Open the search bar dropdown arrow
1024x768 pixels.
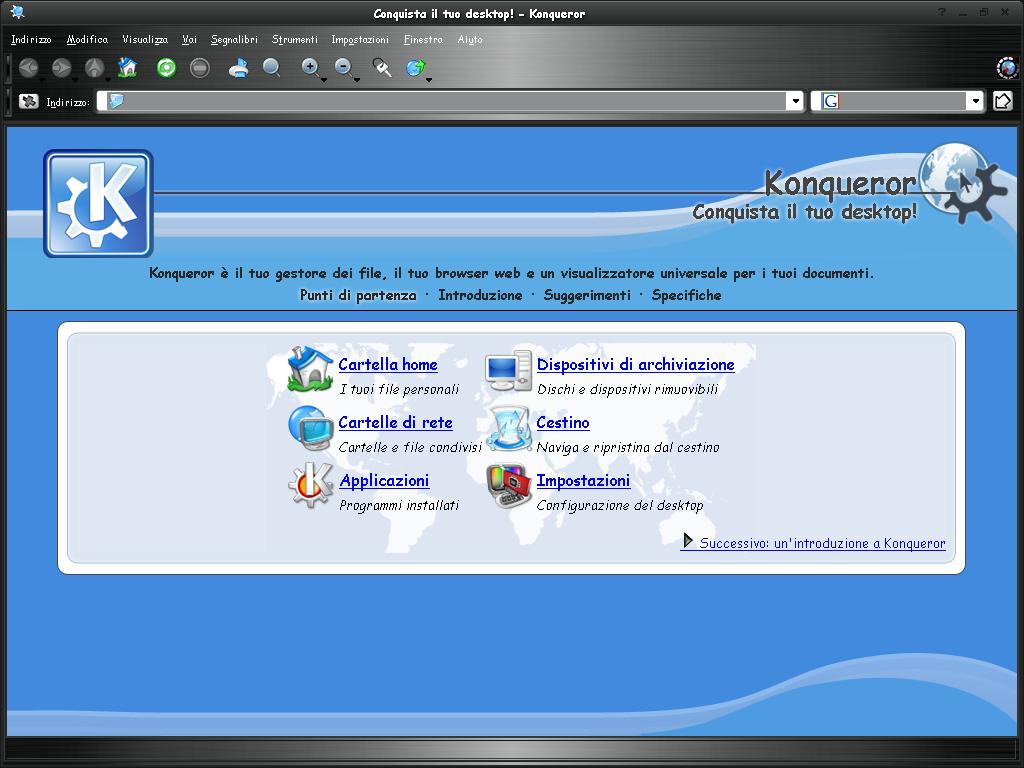(x=976, y=101)
